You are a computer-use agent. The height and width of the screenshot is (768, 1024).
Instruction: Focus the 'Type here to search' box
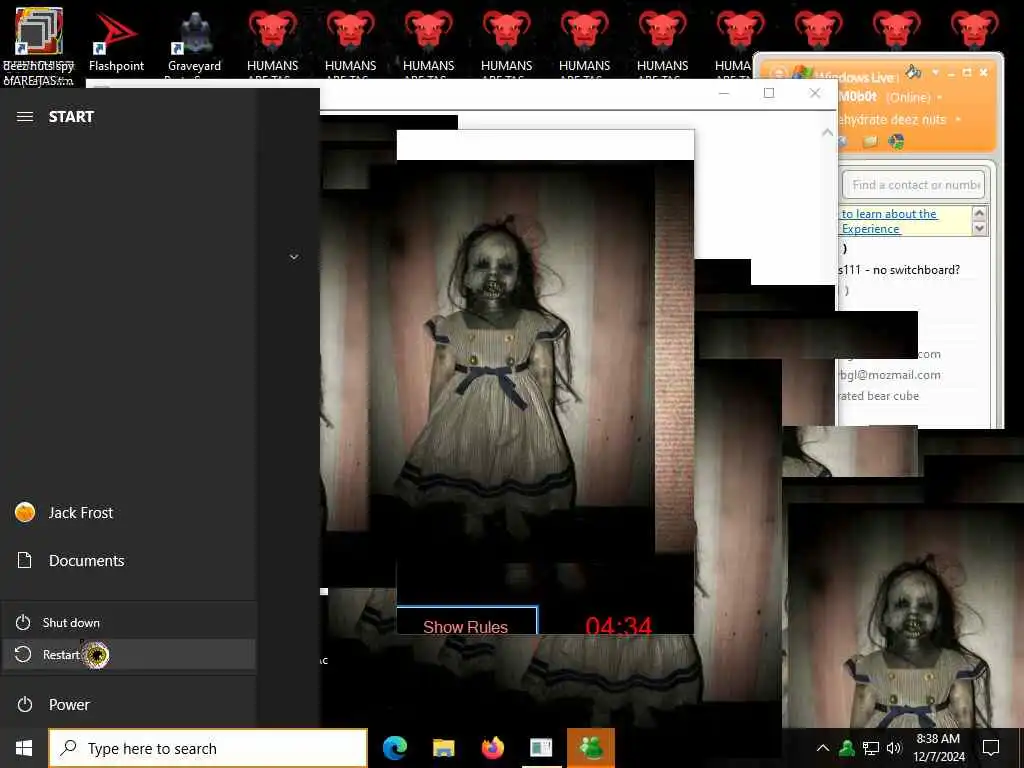(208, 748)
